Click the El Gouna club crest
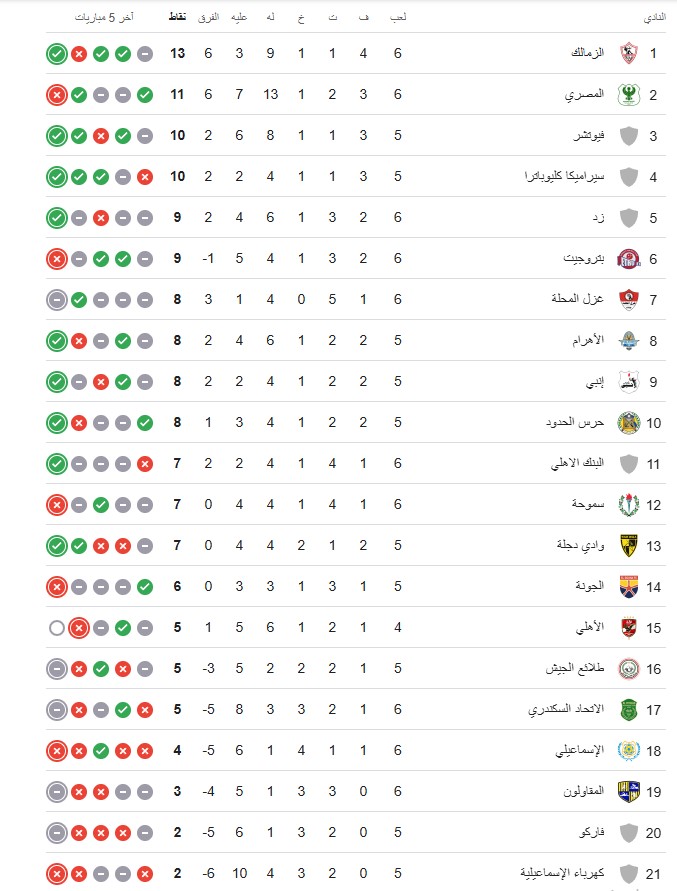The image size is (677, 891). pyautogui.click(x=628, y=587)
